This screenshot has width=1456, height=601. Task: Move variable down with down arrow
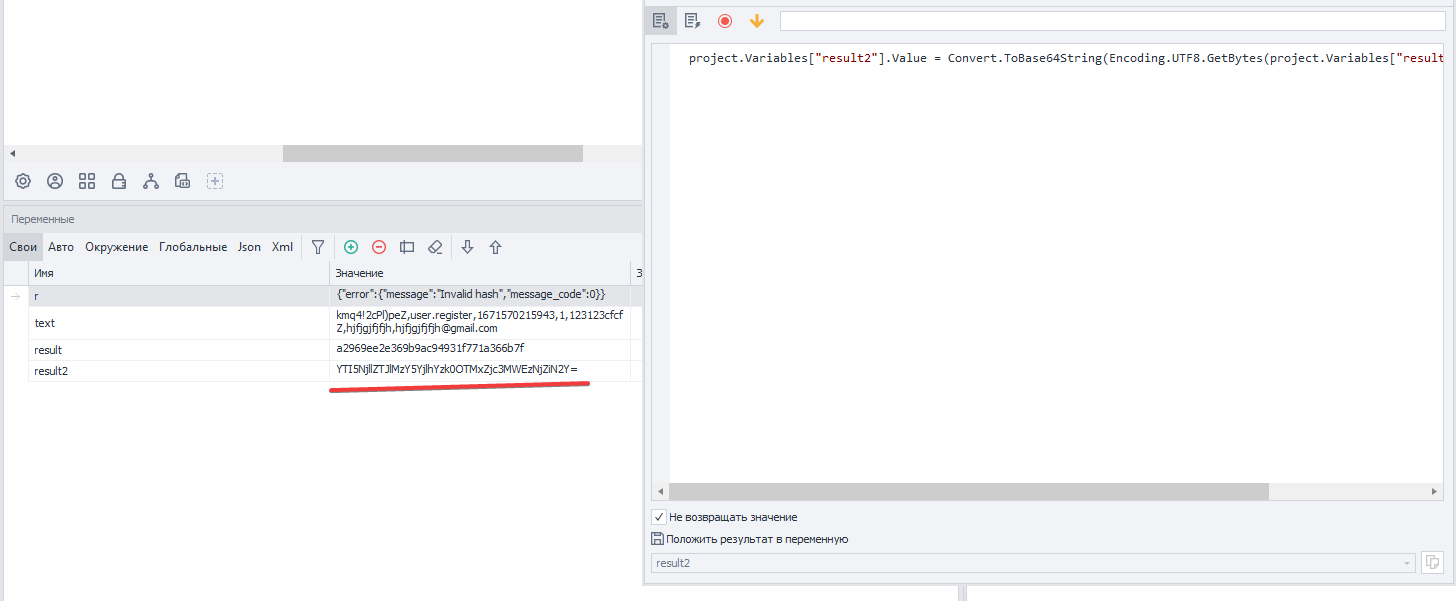point(467,247)
